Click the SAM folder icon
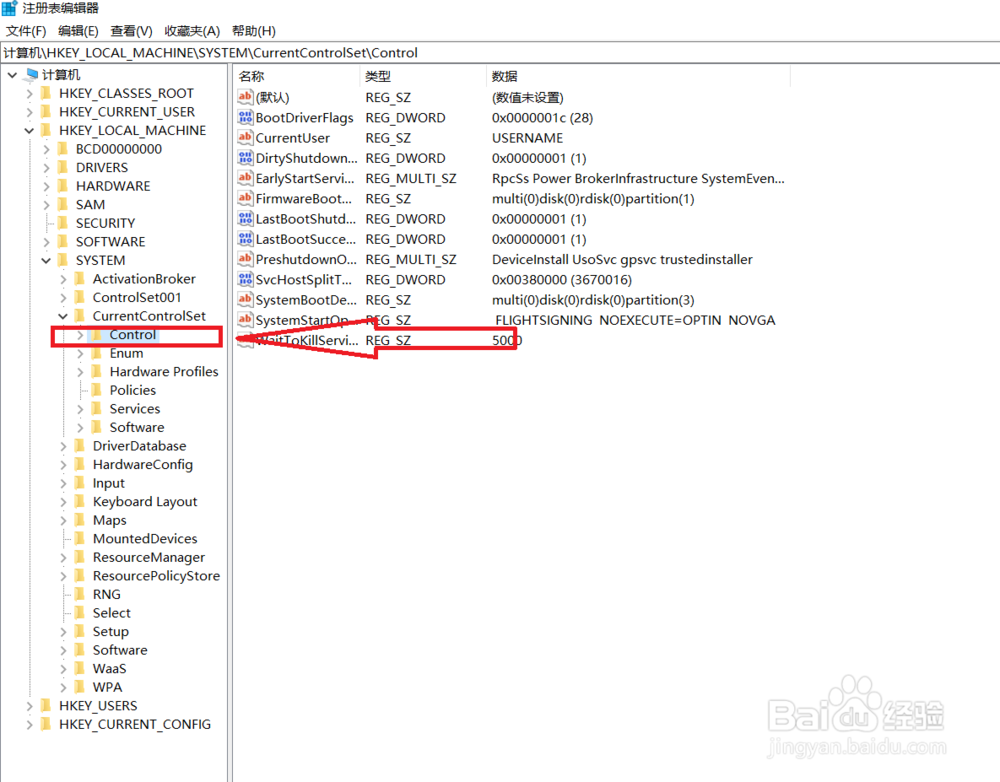The image size is (1000, 782). (62, 204)
